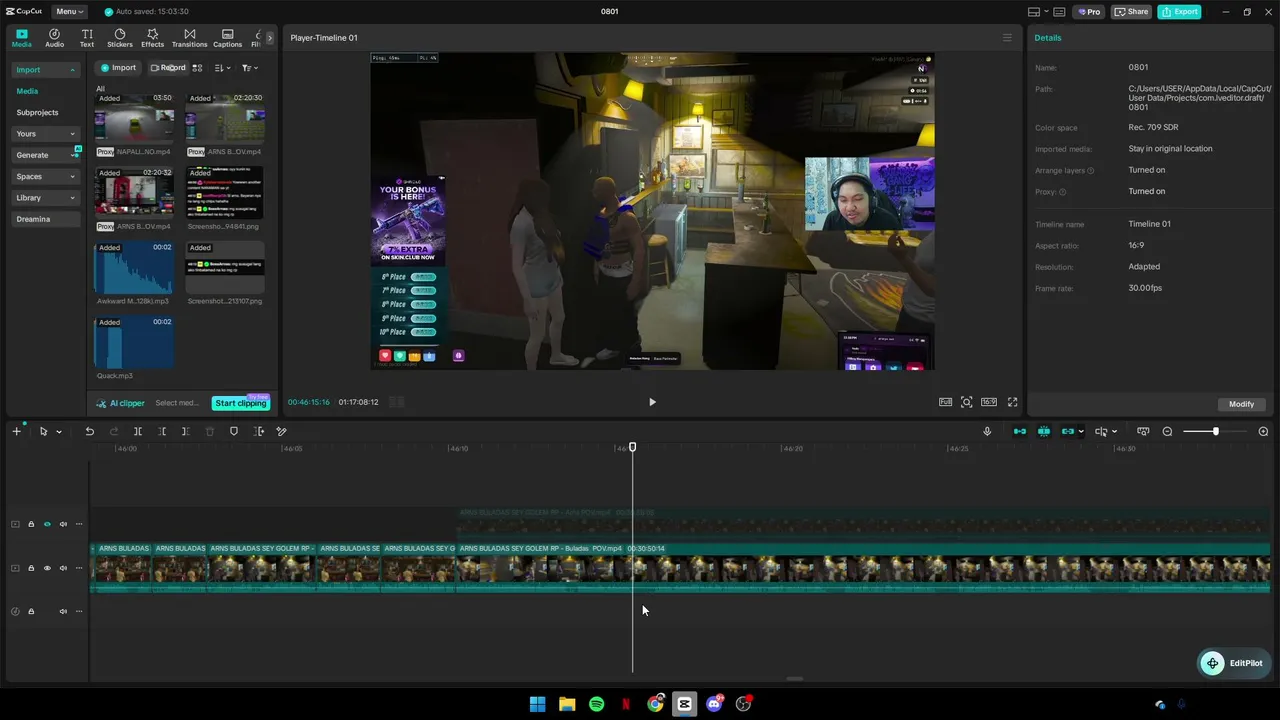
Task: Toggle main track magnet
Action: point(1020,432)
